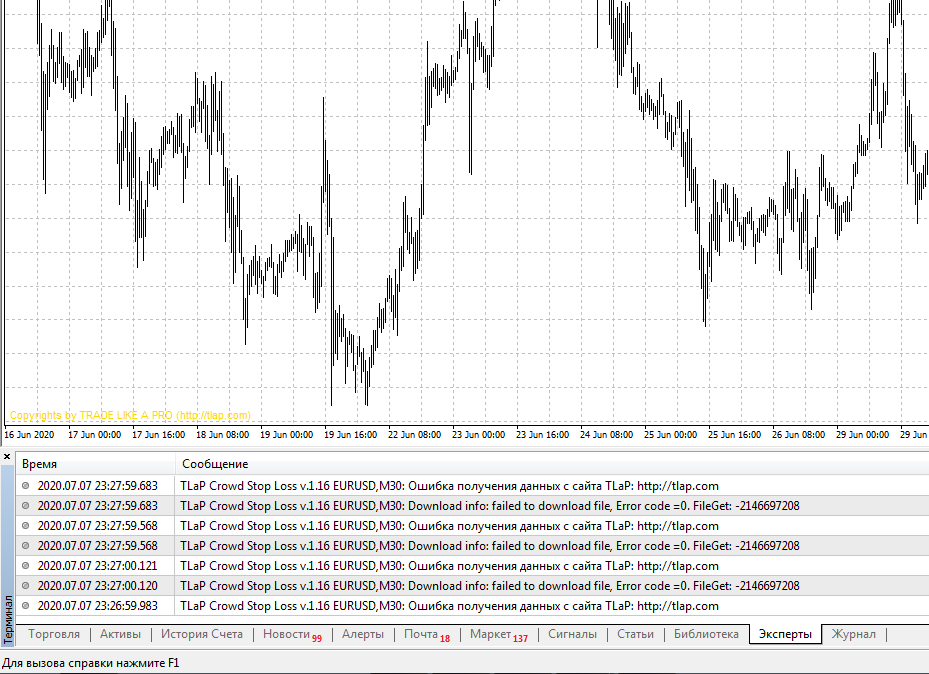929x674 pixels.
Task: Click the status icon of the 23:27:00.121 row
Action: coord(25,566)
